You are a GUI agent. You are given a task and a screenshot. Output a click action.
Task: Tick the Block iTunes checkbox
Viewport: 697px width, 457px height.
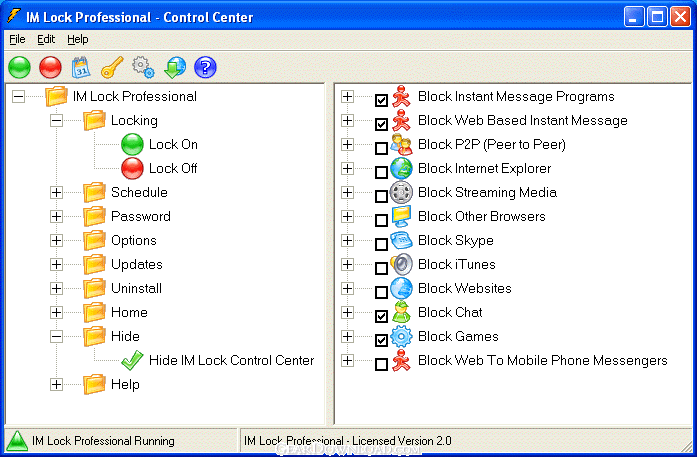pos(381,268)
